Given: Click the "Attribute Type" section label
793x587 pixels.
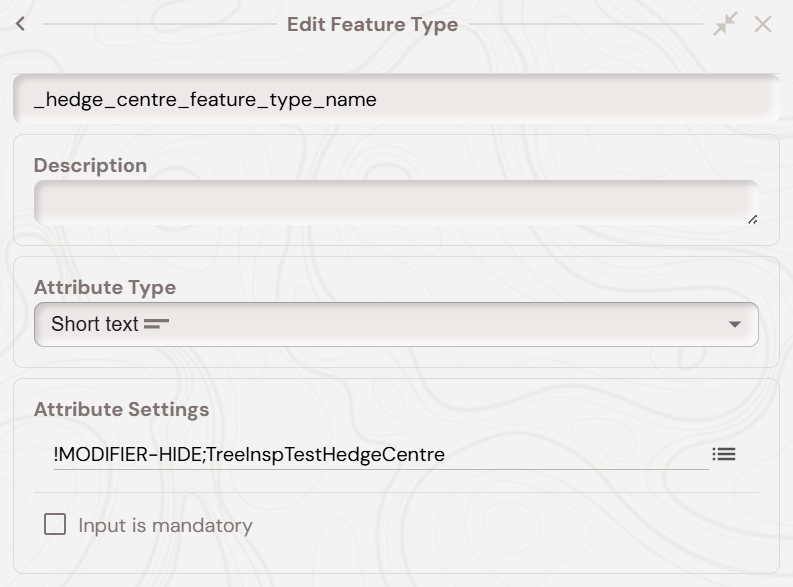Looking at the screenshot, I should tap(104, 287).
